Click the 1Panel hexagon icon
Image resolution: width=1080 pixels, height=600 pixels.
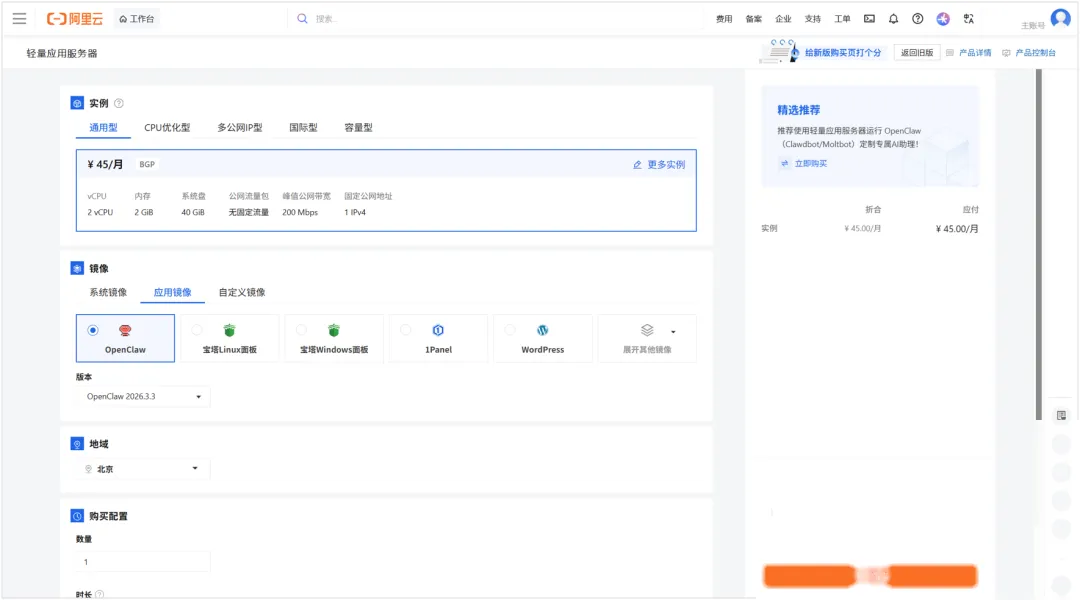438,331
